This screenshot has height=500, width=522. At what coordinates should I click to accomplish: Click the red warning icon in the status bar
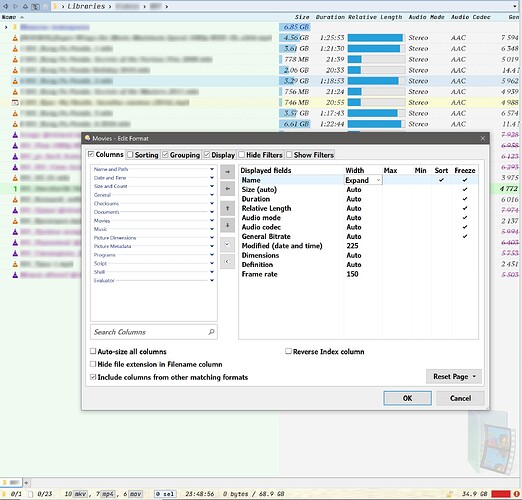(516, 494)
